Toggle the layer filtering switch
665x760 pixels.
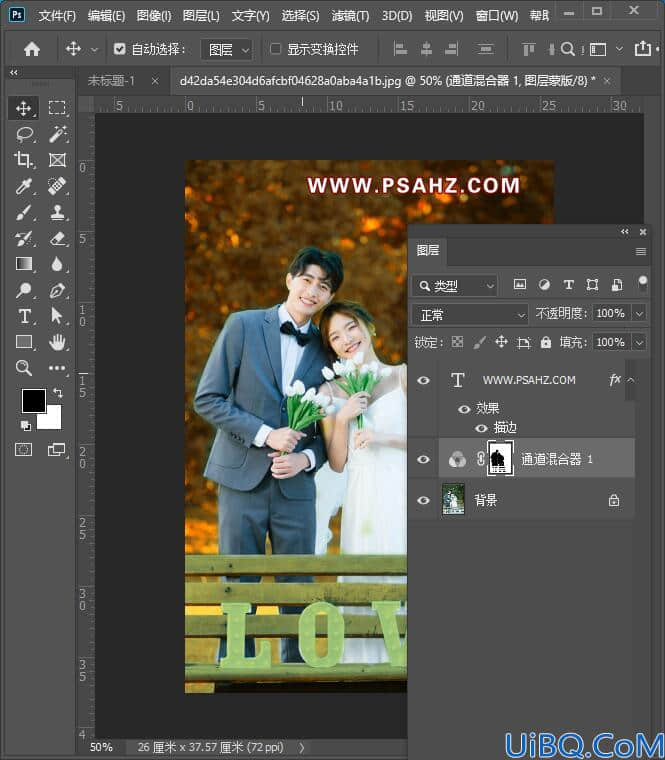pyautogui.click(x=643, y=284)
